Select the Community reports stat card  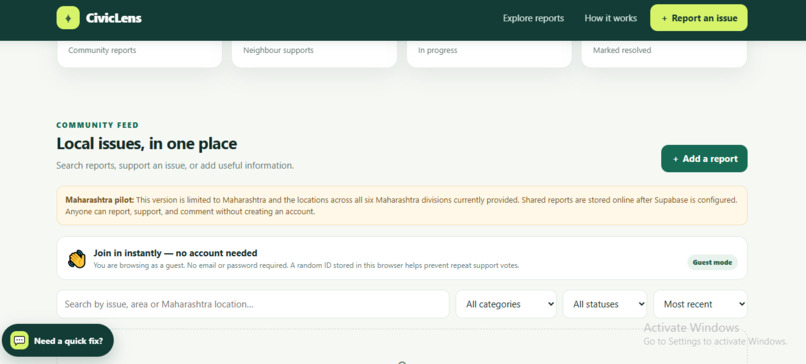tap(139, 54)
